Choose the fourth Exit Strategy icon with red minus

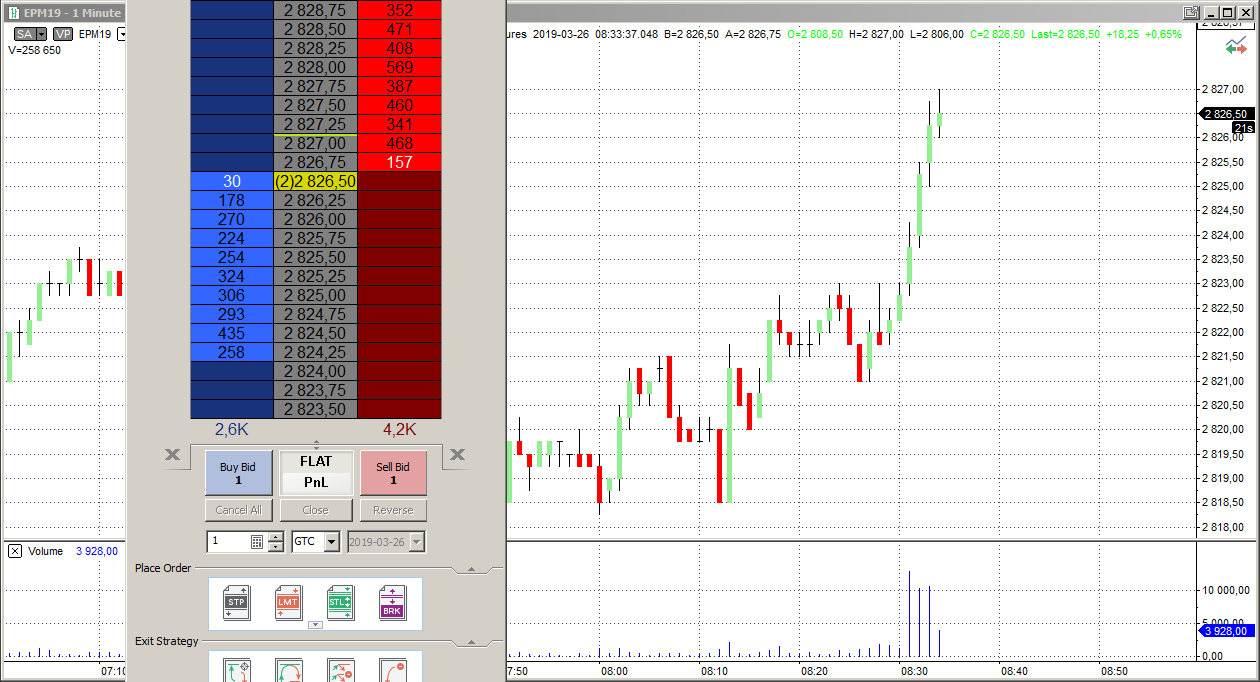393,671
